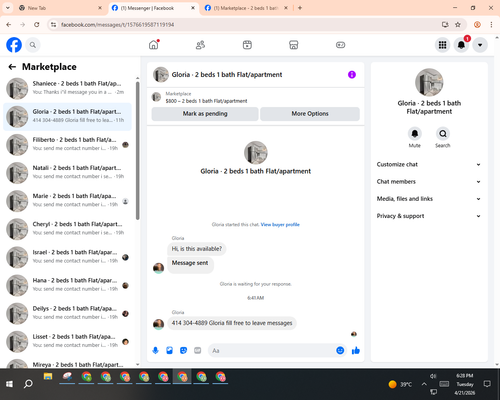
Task: Select the Gloria conversation in the list
Action: [x=67, y=117]
